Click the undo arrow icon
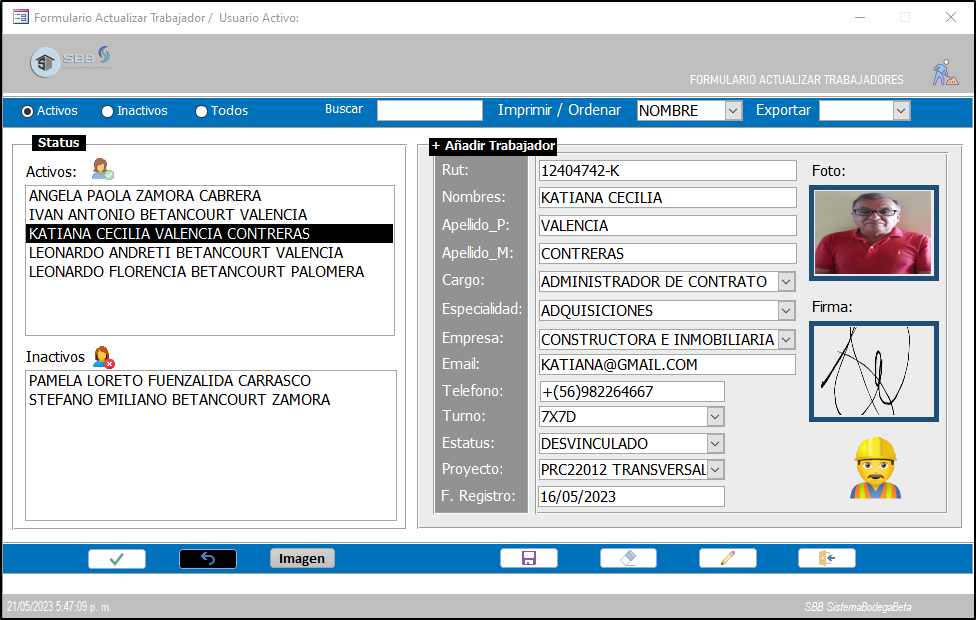 coord(208,558)
